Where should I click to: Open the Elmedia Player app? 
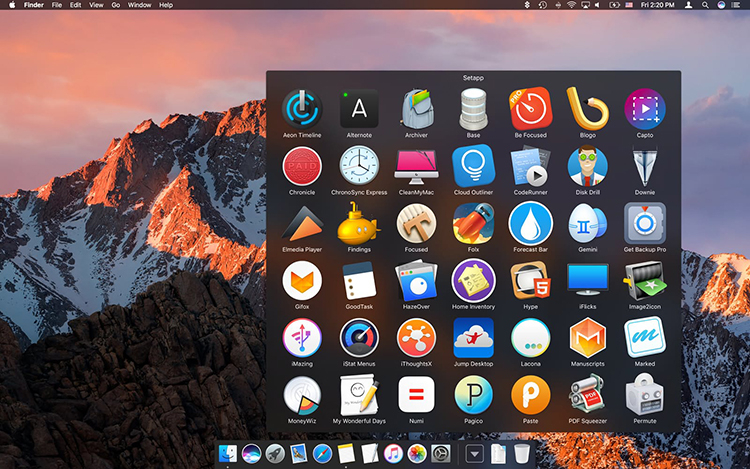pos(302,223)
